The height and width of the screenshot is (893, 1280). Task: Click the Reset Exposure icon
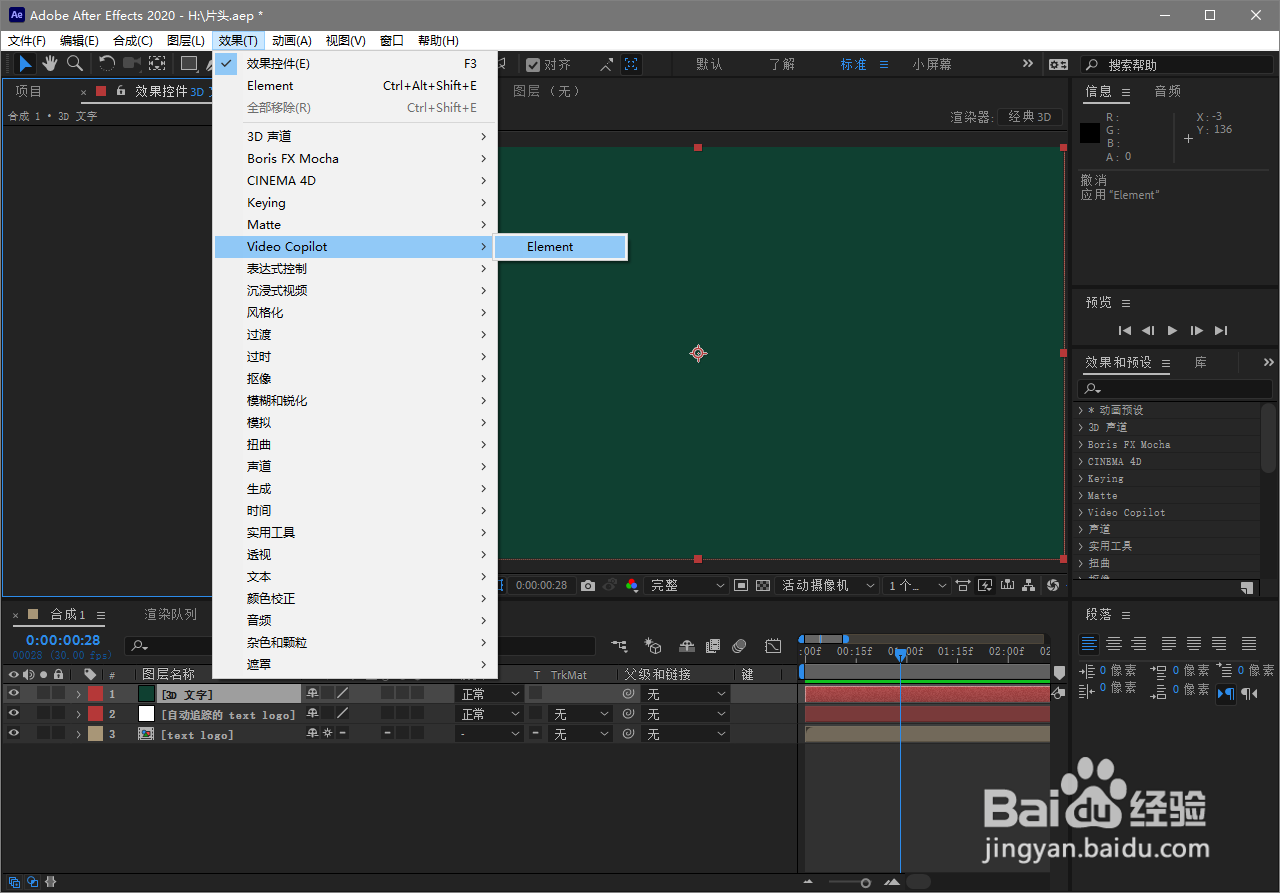click(x=1053, y=585)
